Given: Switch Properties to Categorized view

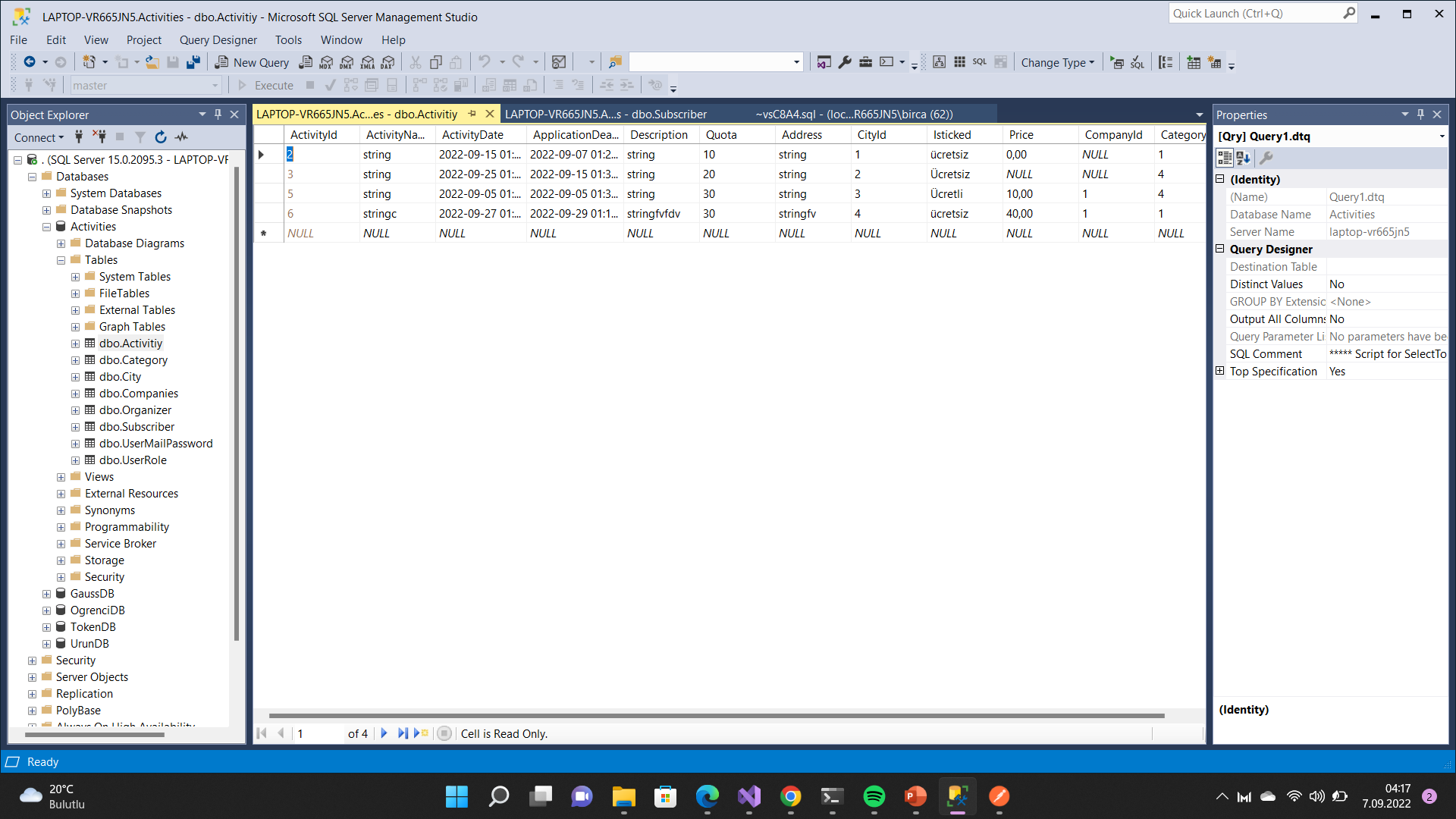Looking at the screenshot, I should tap(1225, 158).
